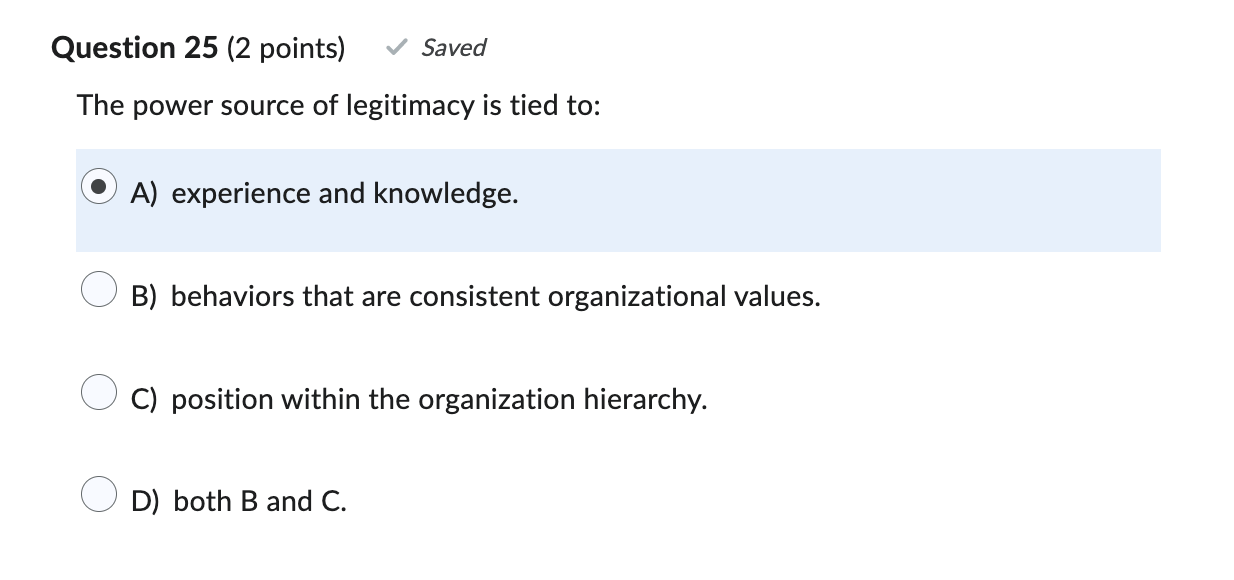1234x580 pixels.
Task: Click answer C position within organization hierarchy
Action: click(439, 399)
